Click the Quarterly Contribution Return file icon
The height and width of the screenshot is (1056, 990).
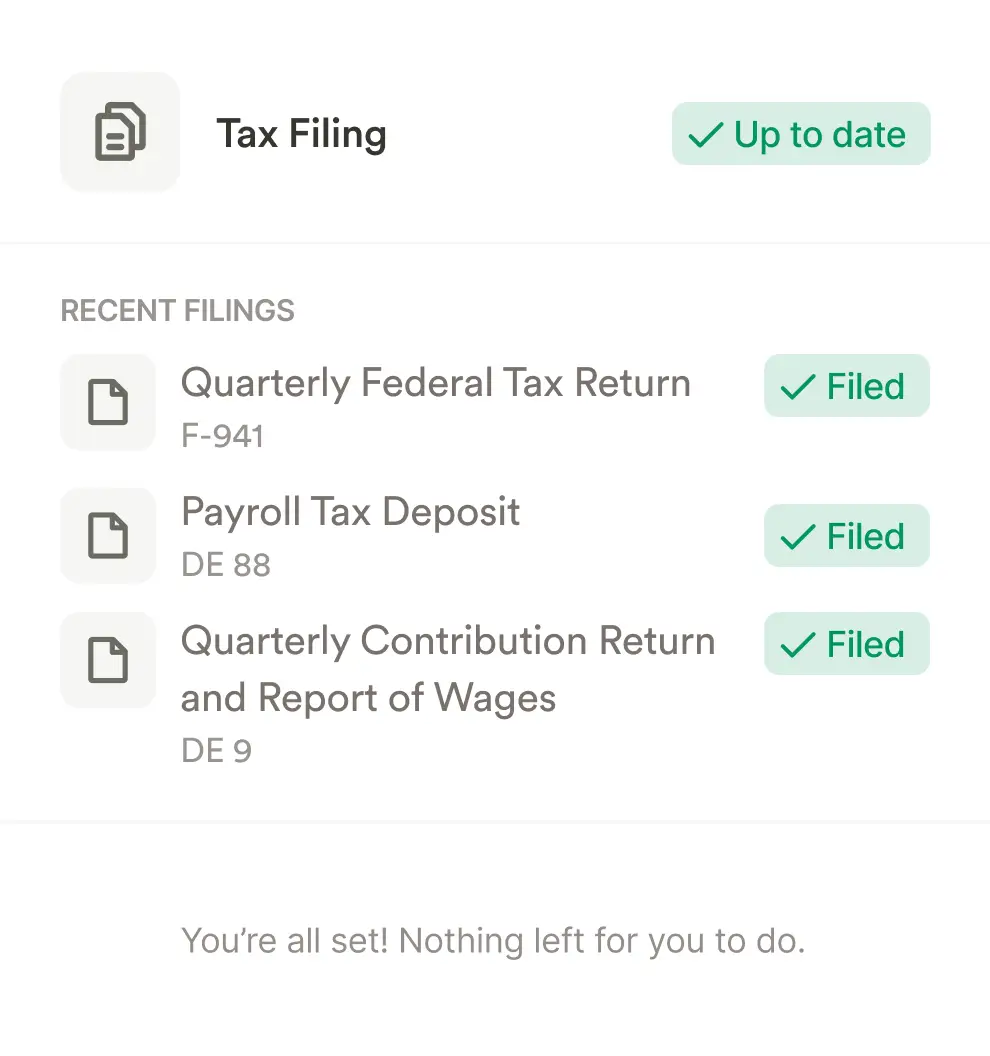click(108, 660)
